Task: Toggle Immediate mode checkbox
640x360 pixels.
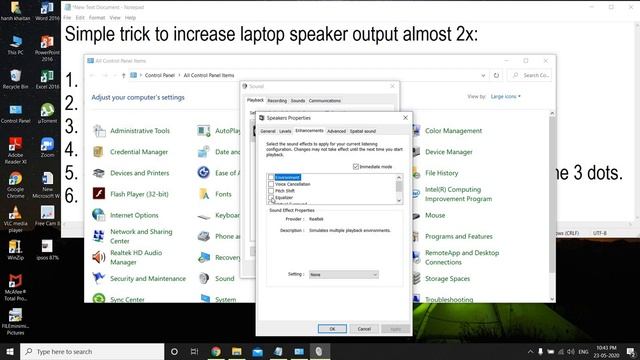Action: click(356, 167)
